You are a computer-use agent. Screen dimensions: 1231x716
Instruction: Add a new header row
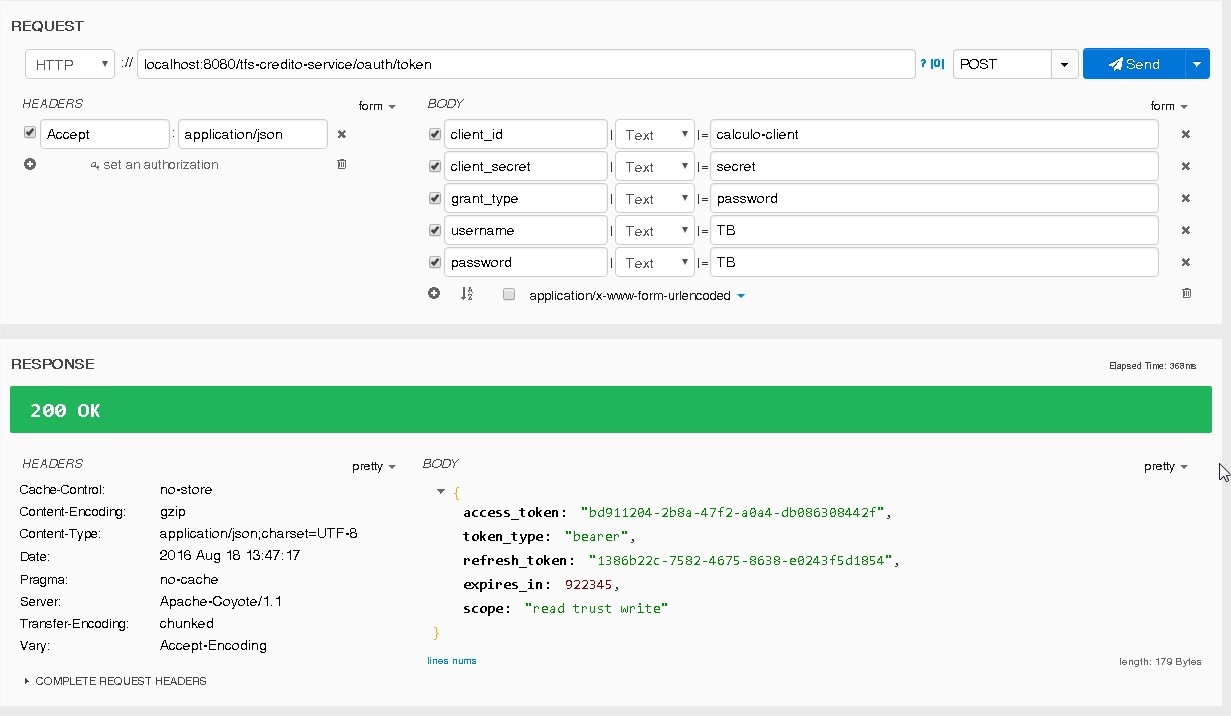[30, 164]
